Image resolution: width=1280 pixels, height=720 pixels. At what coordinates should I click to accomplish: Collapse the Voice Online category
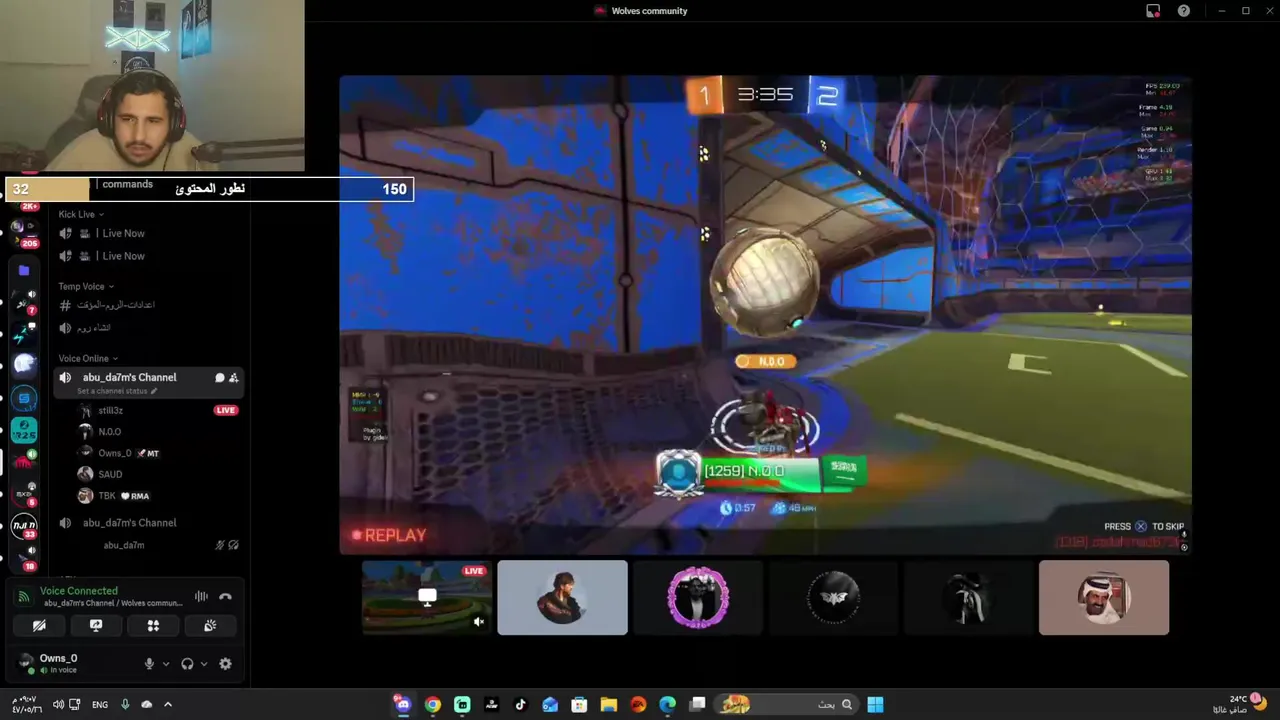tap(87, 358)
